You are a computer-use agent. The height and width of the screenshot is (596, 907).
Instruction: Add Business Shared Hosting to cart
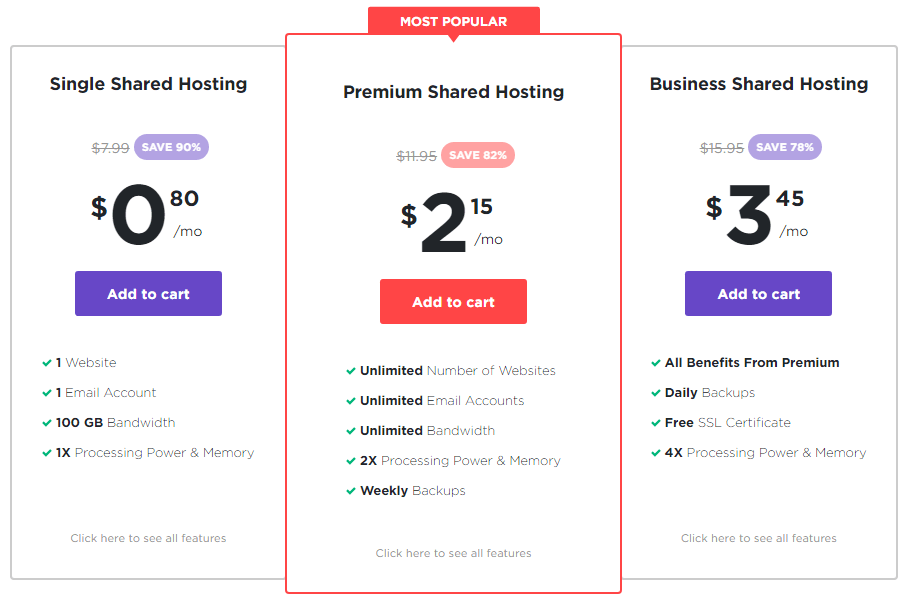coord(758,294)
